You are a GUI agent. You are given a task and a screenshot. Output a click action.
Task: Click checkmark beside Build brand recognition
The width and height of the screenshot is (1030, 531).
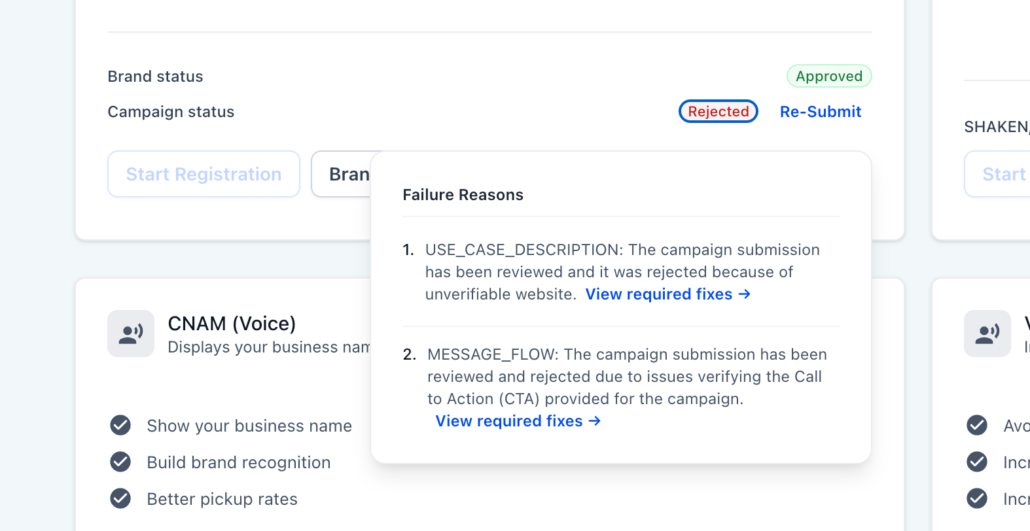coord(120,462)
